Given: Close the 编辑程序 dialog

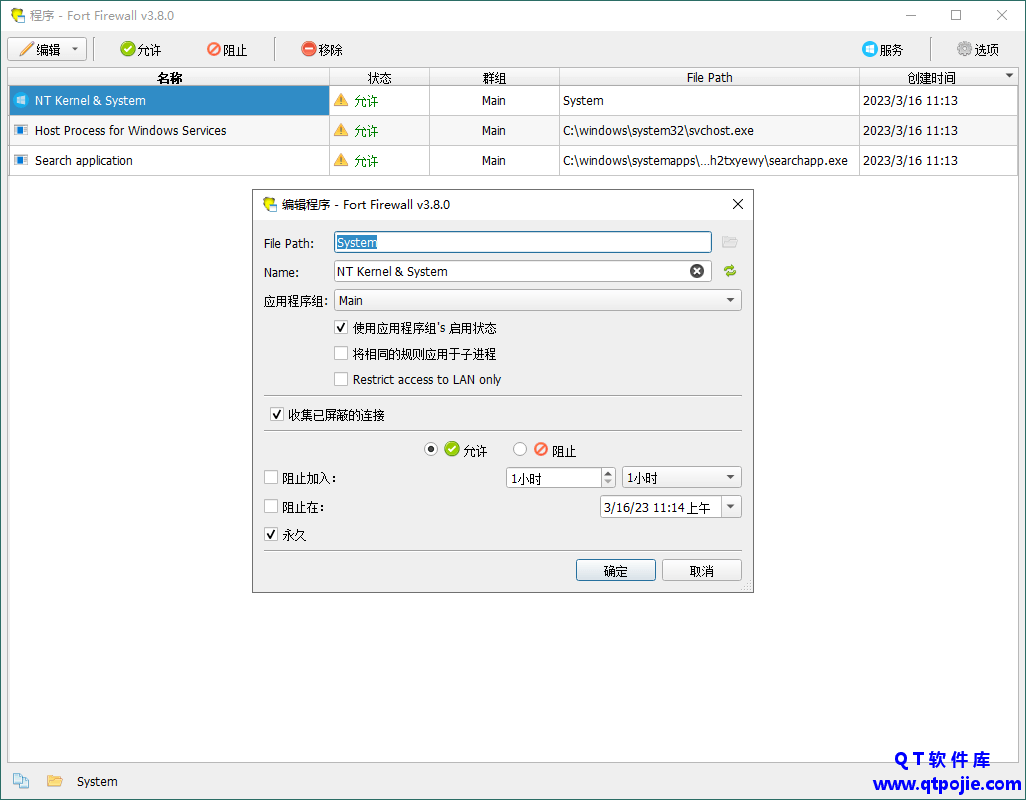Looking at the screenshot, I should [x=737, y=204].
